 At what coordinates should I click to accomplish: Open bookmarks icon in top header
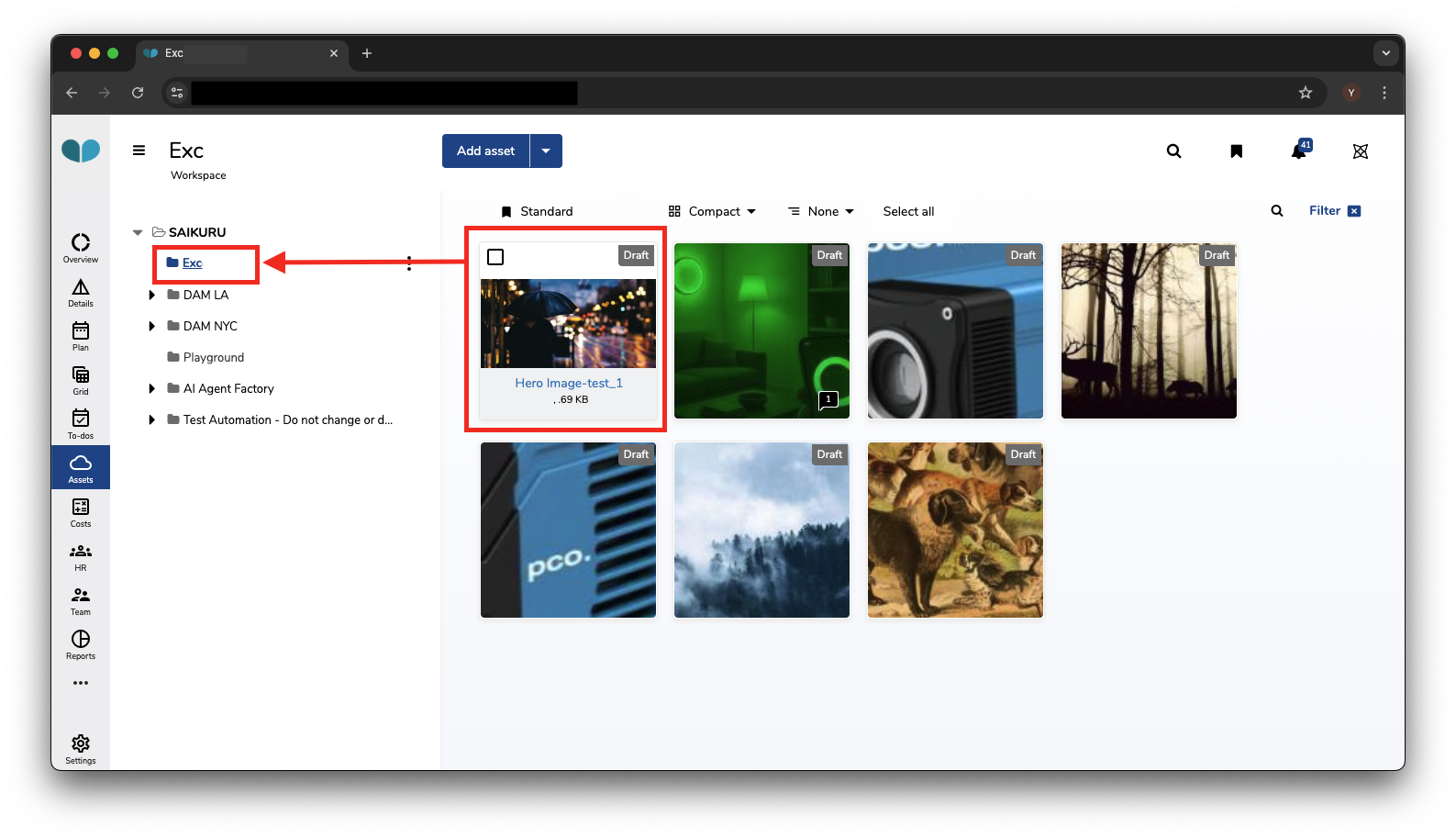coord(1237,151)
